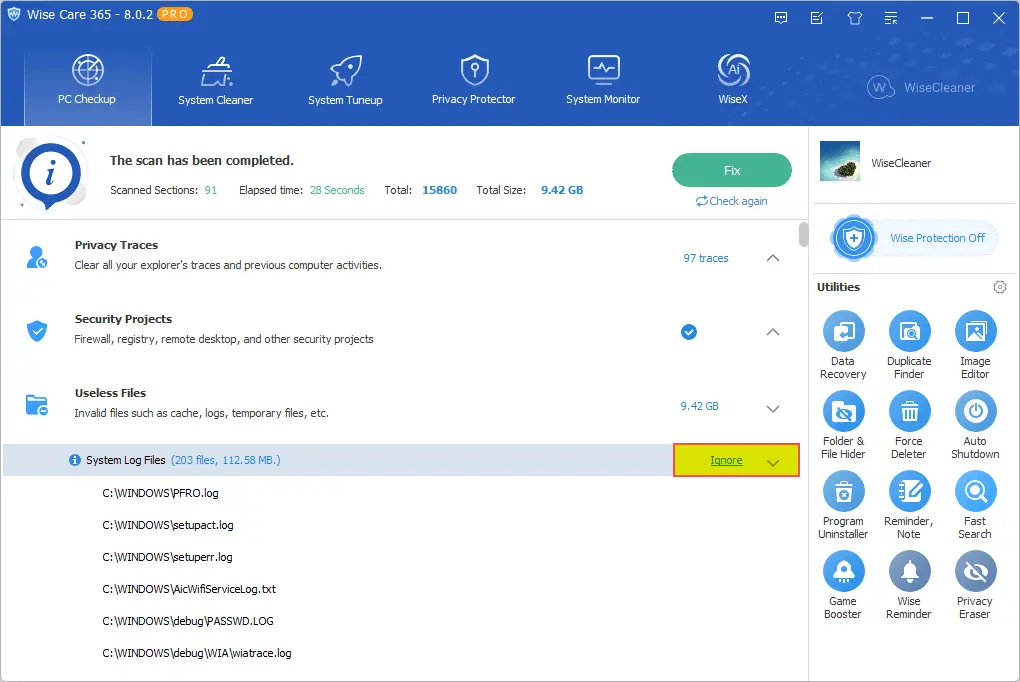This screenshot has width=1020, height=682.
Task: Select debug\PASSWD.LOG entry
Action: coord(187,621)
